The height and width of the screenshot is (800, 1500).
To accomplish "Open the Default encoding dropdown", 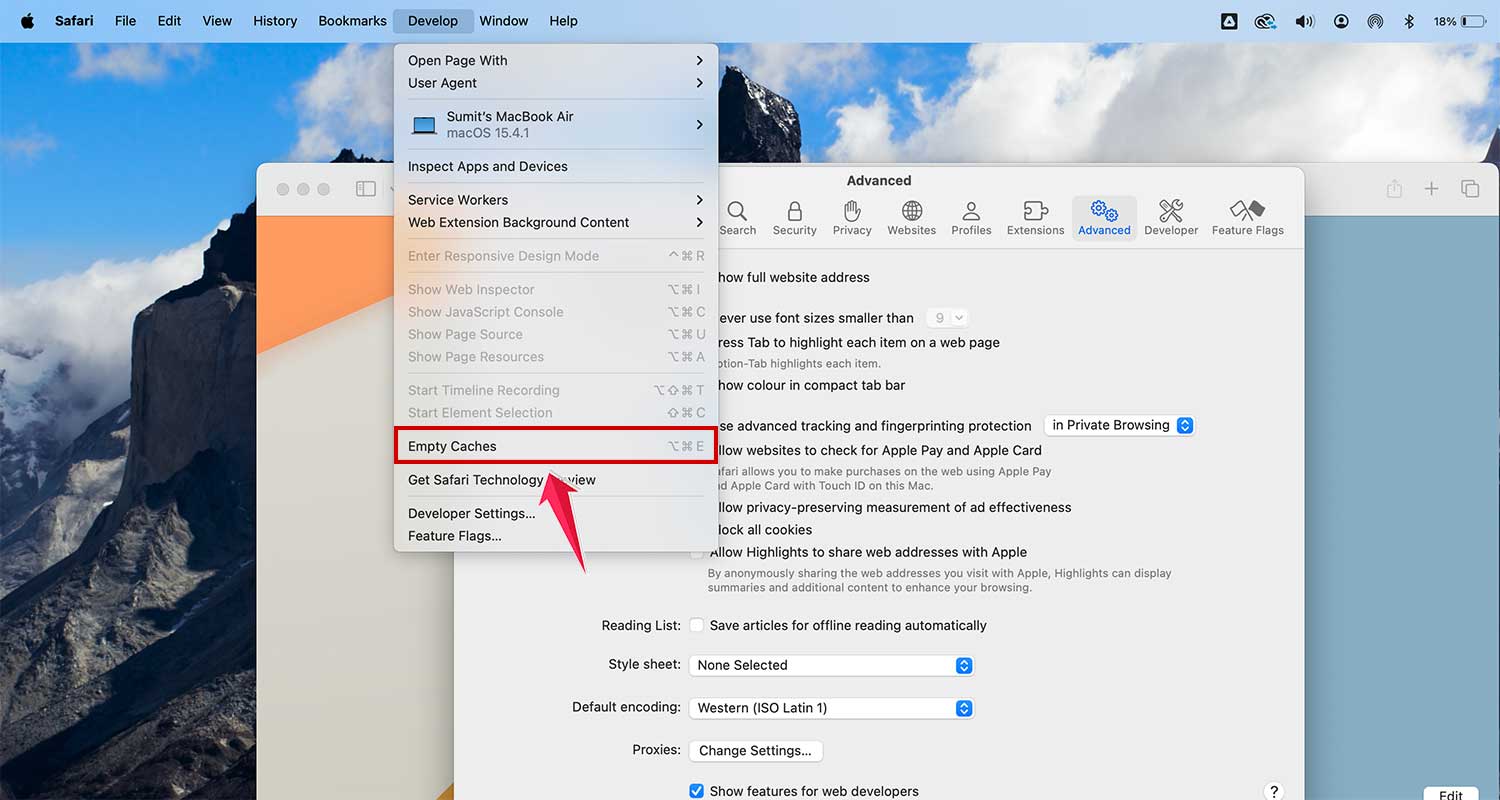I will click(x=830, y=707).
